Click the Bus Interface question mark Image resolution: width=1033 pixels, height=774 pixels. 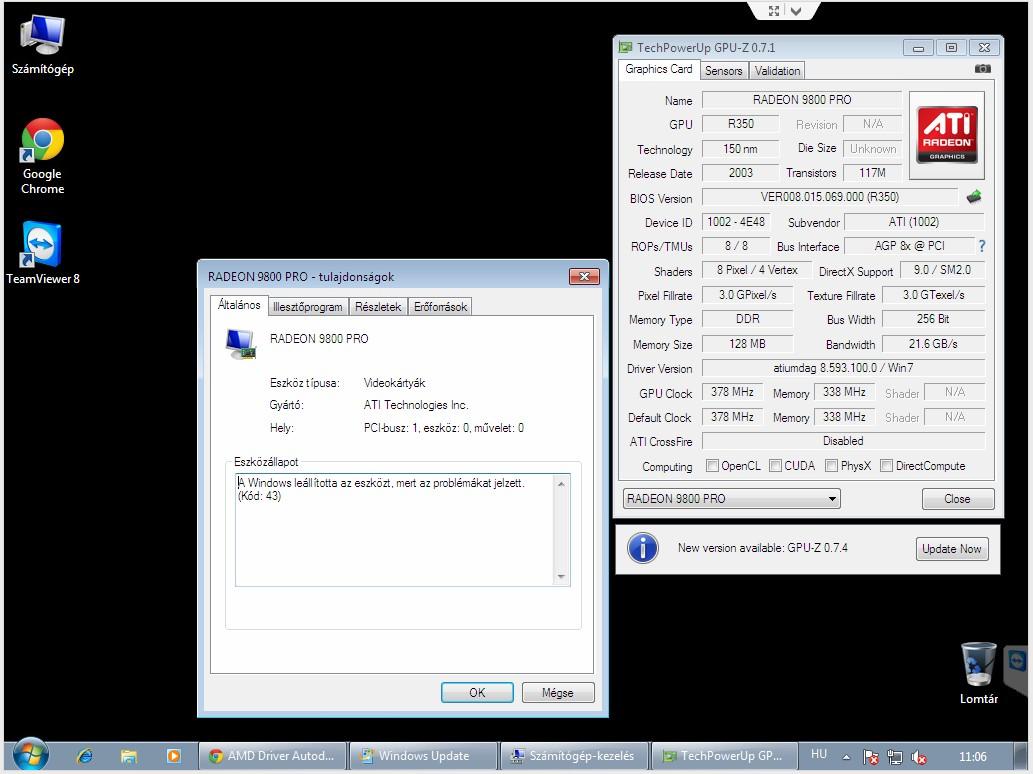[x=982, y=246]
